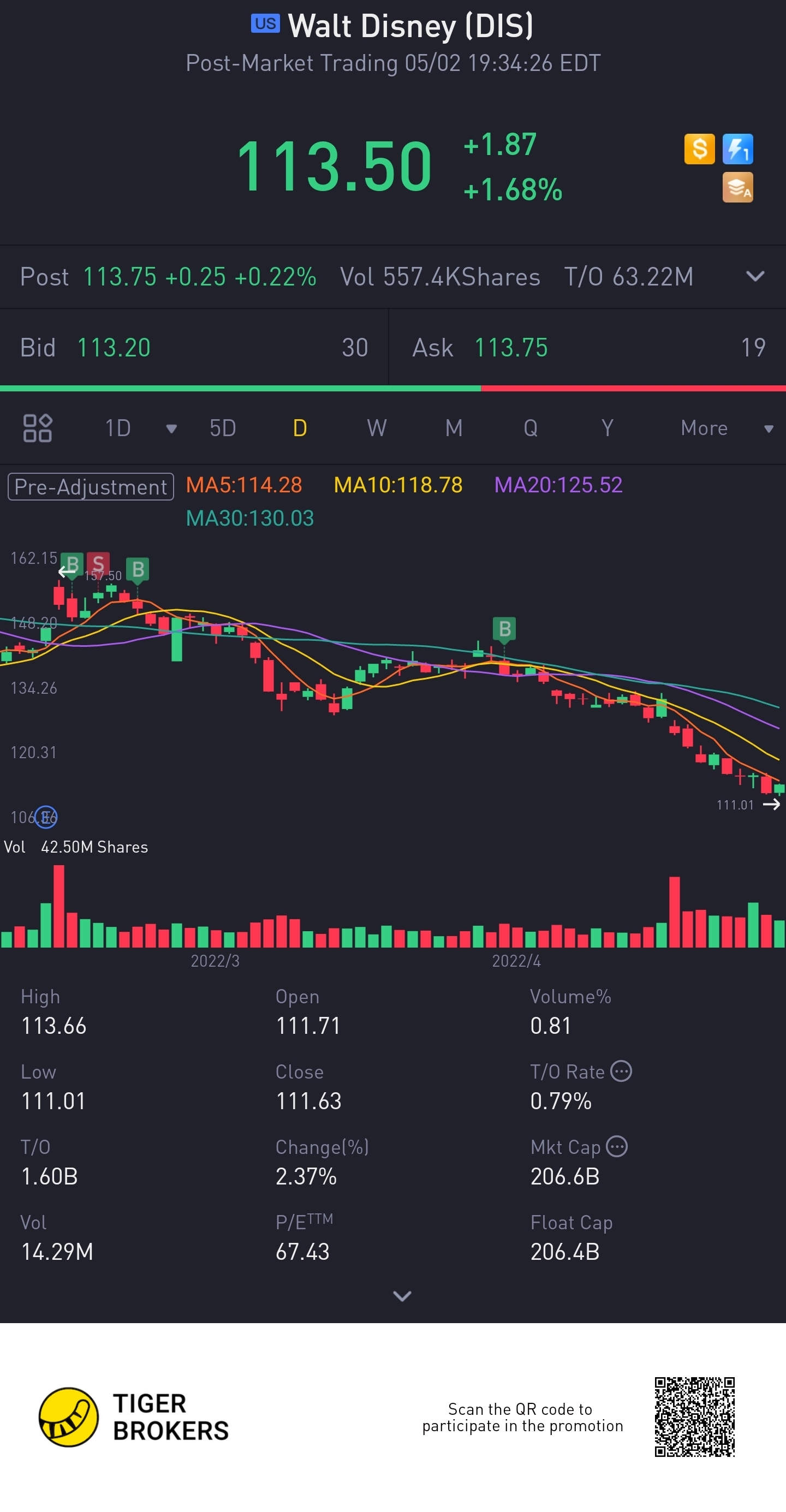Open the QR code image
Screen dimensions: 786x1512
pos(695,1417)
